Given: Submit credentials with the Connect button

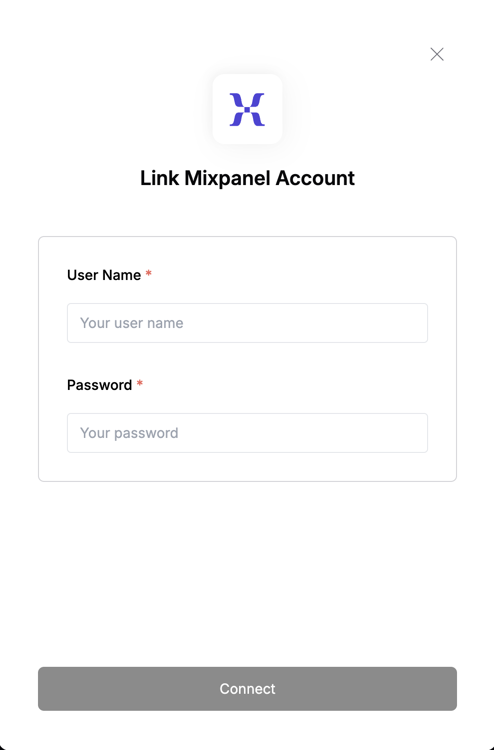Looking at the screenshot, I should (x=247, y=689).
